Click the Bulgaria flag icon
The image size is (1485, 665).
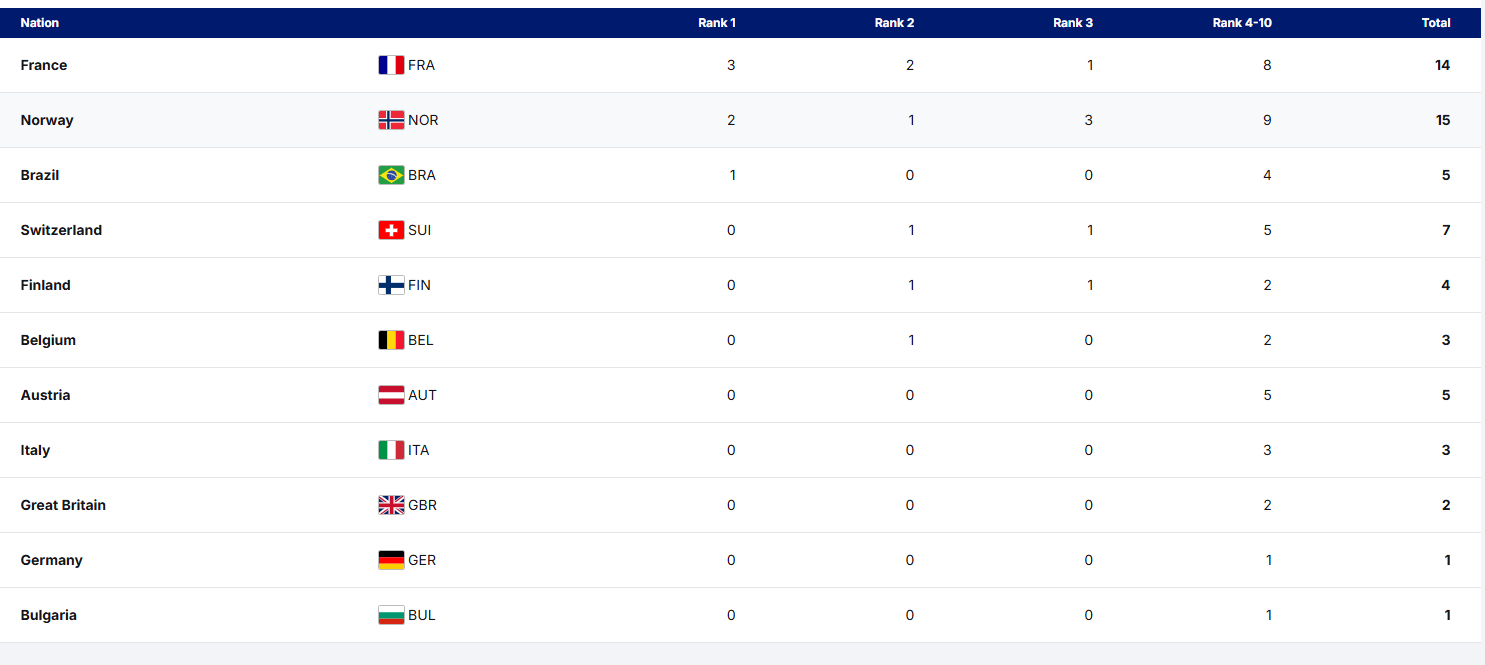click(x=391, y=615)
